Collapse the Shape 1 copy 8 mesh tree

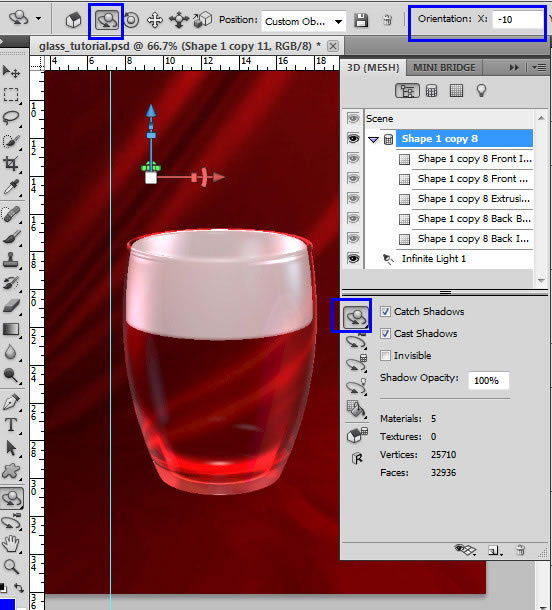[x=373, y=139]
